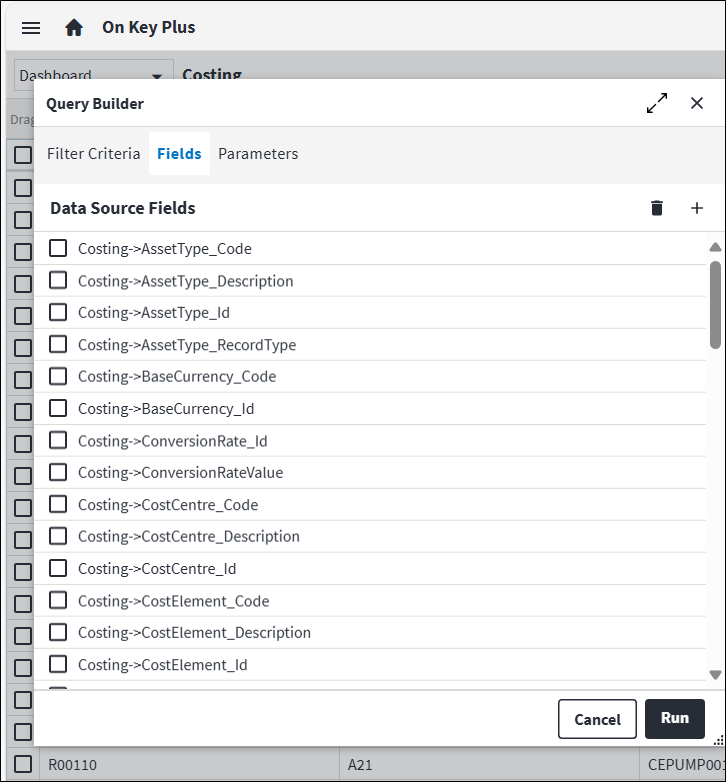Delete selected data source fields
Screen dimensions: 726x782
pyautogui.click(x=657, y=208)
